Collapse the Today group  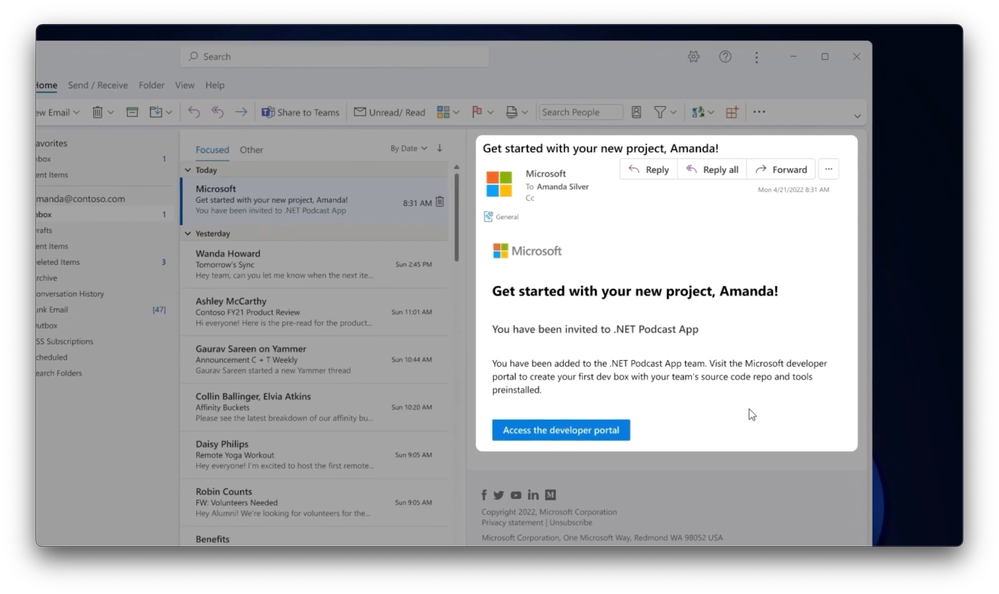187,170
